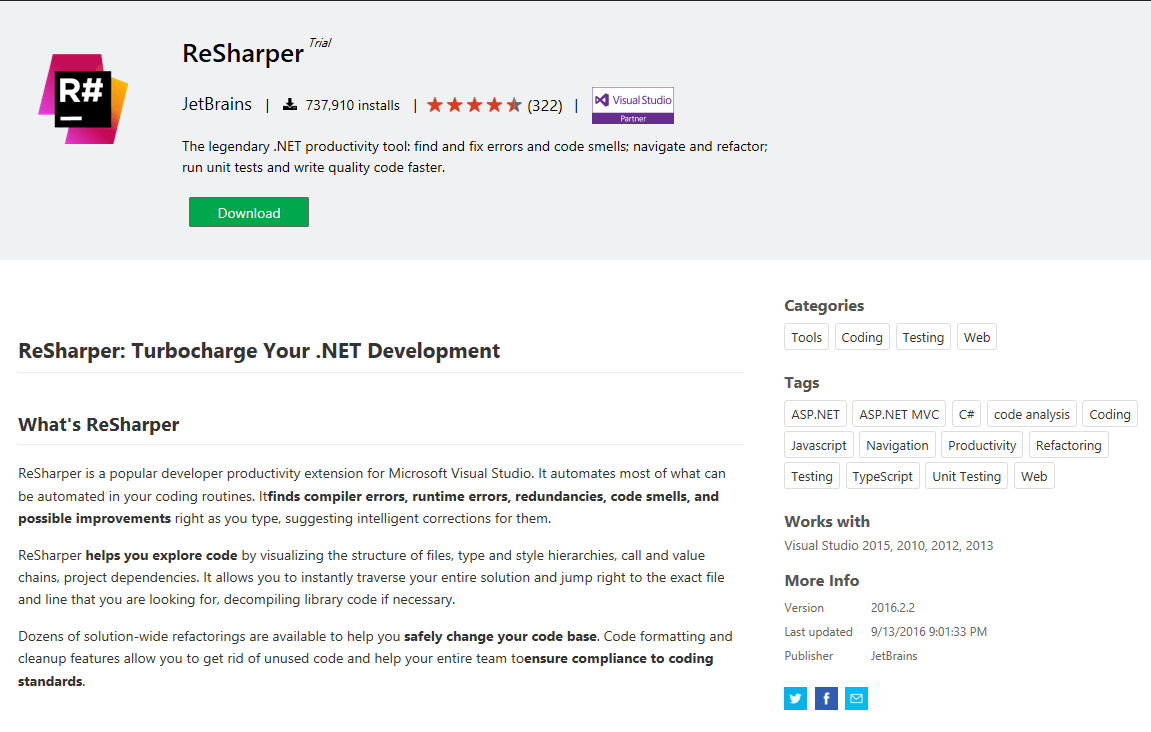Click the bold text 'helps you explore code'

(x=161, y=555)
